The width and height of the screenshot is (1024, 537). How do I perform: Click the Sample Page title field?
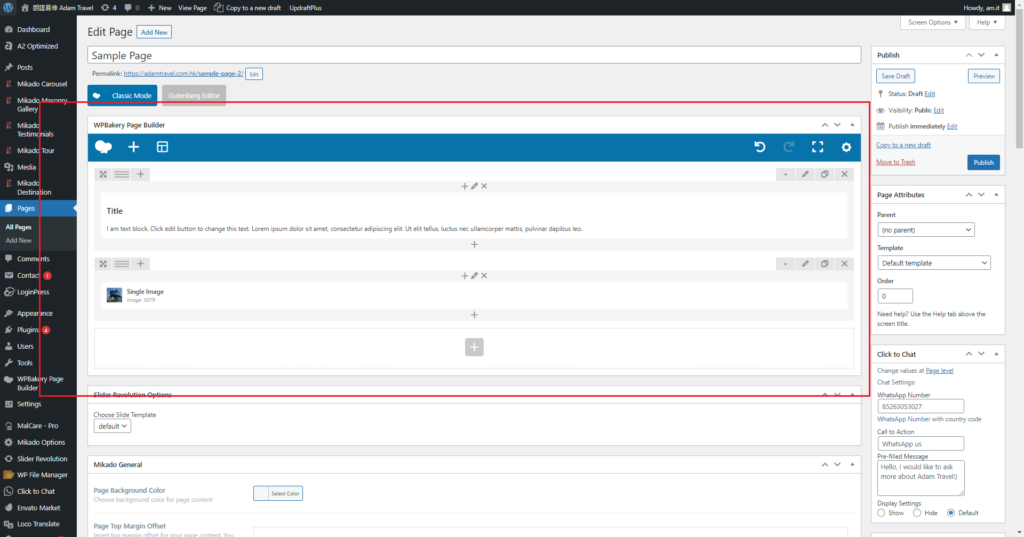474,56
